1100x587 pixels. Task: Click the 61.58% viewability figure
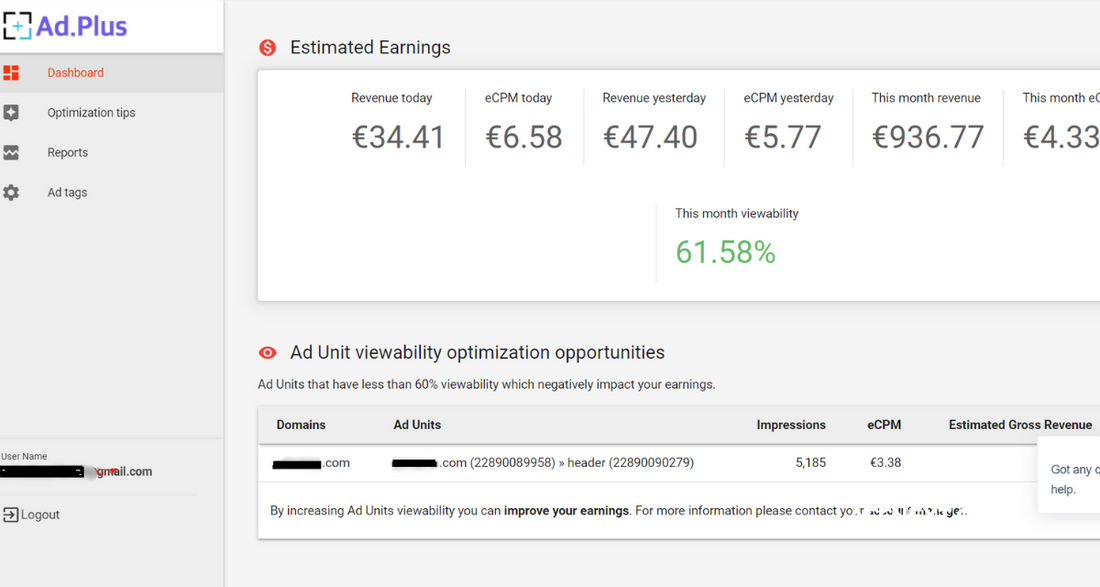click(x=724, y=251)
